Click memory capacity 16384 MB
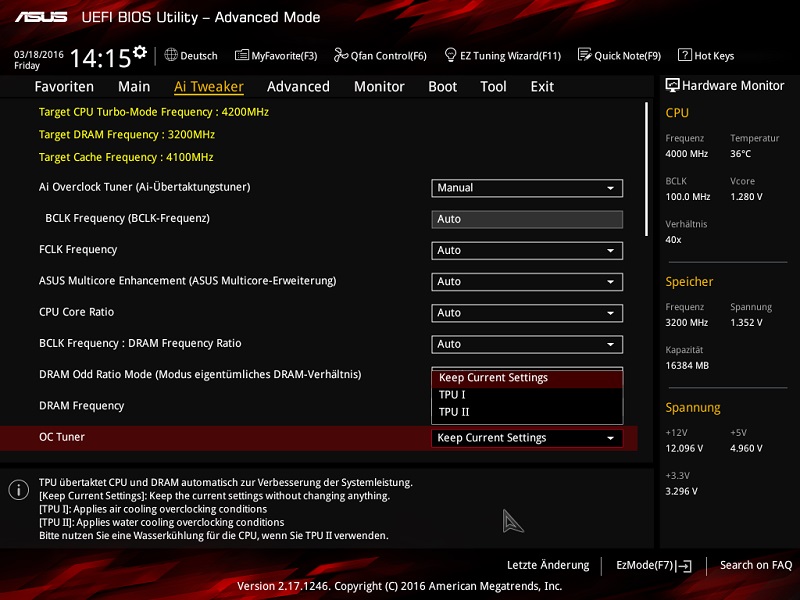The width and height of the screenshot is (800, 600). pyautogui.click(x=687, y=366)
